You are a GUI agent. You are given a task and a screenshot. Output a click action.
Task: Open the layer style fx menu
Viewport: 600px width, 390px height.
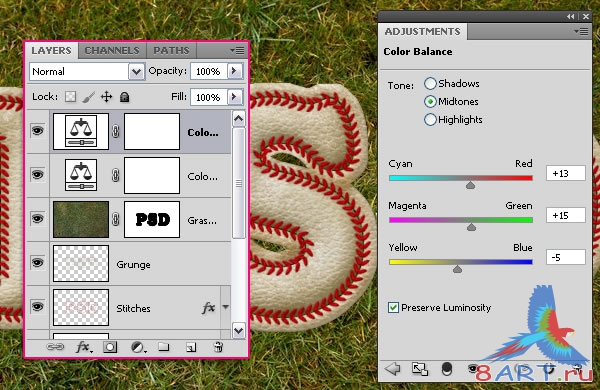point(83,347)
